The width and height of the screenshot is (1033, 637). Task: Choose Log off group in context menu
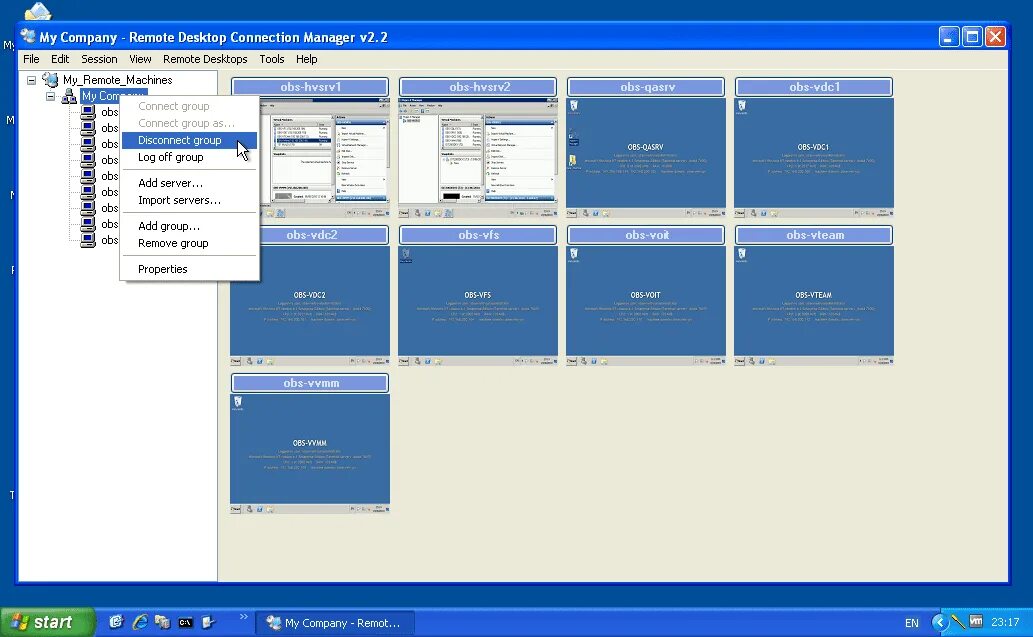pos(189,157)
